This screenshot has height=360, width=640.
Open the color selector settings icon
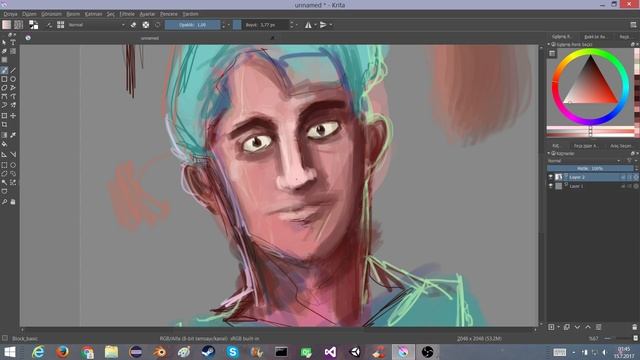pos(552,53)
